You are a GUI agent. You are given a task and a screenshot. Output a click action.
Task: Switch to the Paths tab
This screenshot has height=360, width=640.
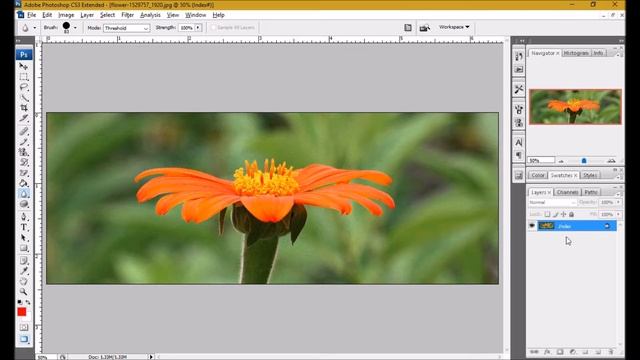(x=591, y=192)
